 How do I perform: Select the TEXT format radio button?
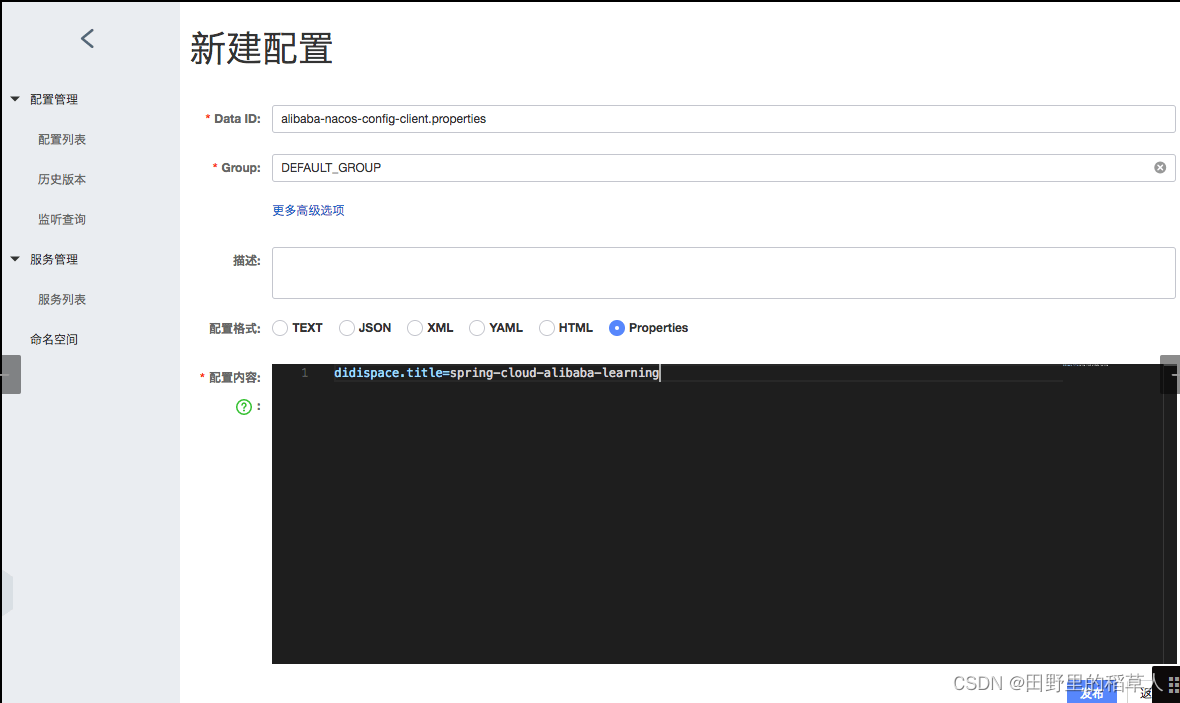tap(280, 328)
